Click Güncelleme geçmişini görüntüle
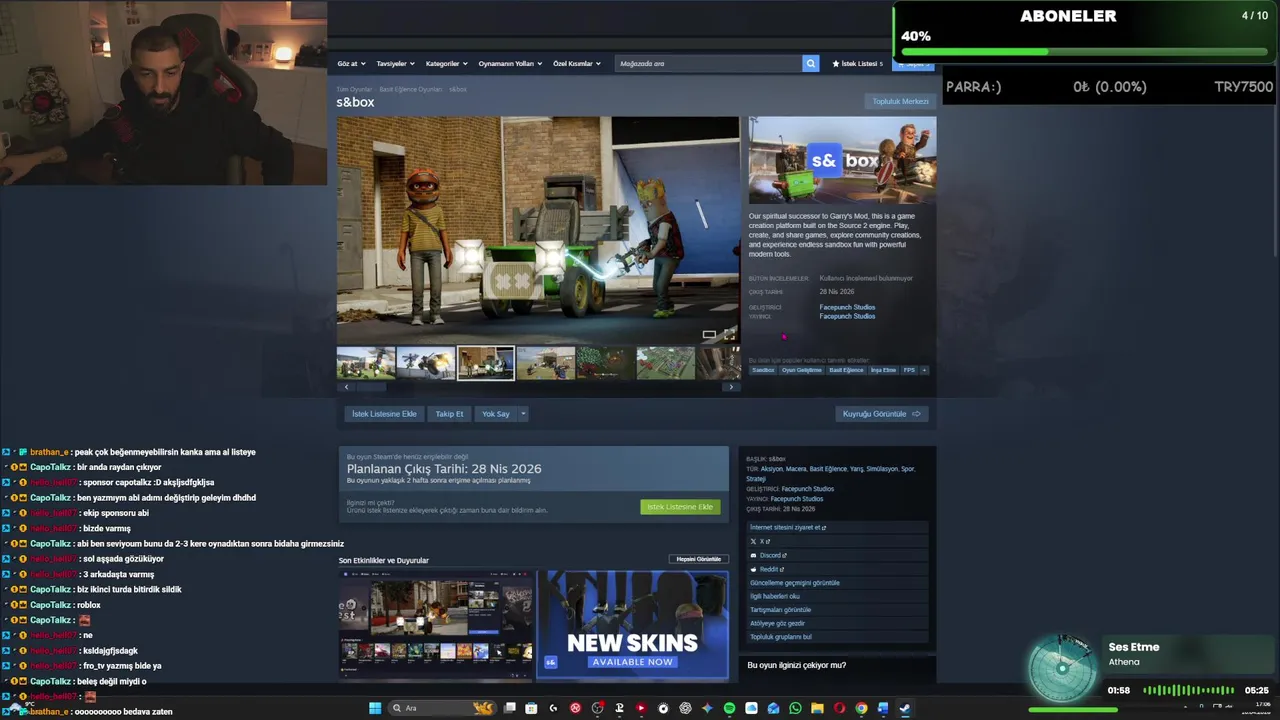 point(795,583)
